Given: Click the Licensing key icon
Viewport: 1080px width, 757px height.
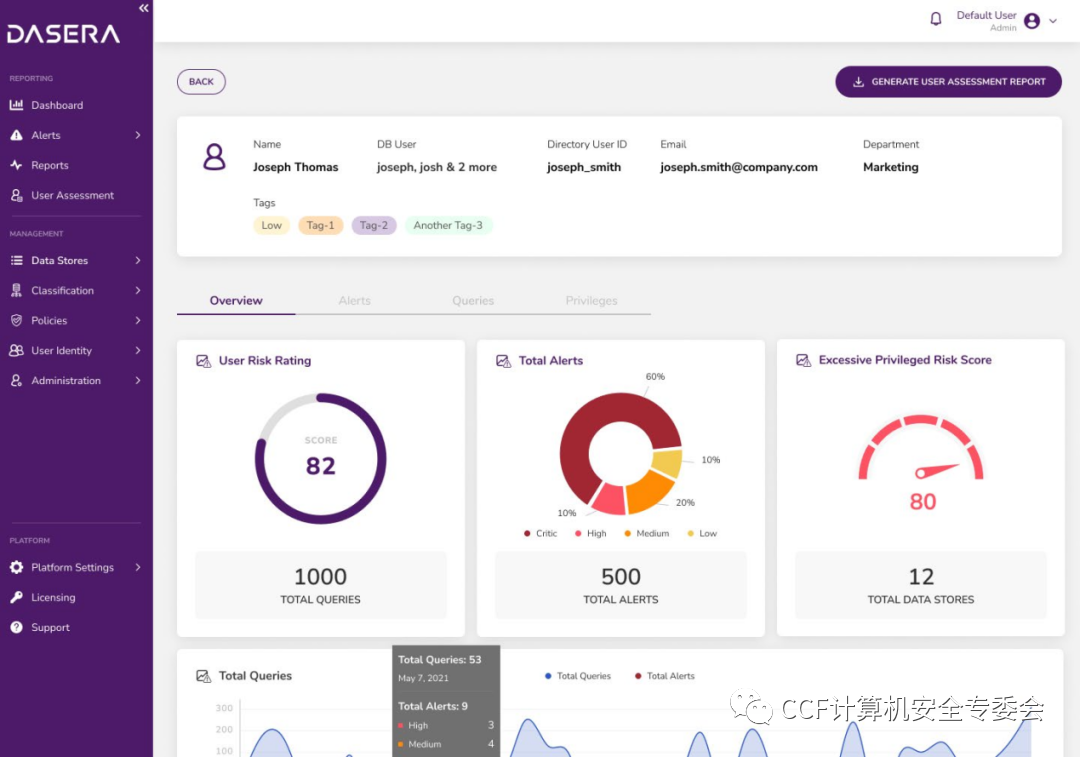Looking at the screenshot, I should click(17, 597).
